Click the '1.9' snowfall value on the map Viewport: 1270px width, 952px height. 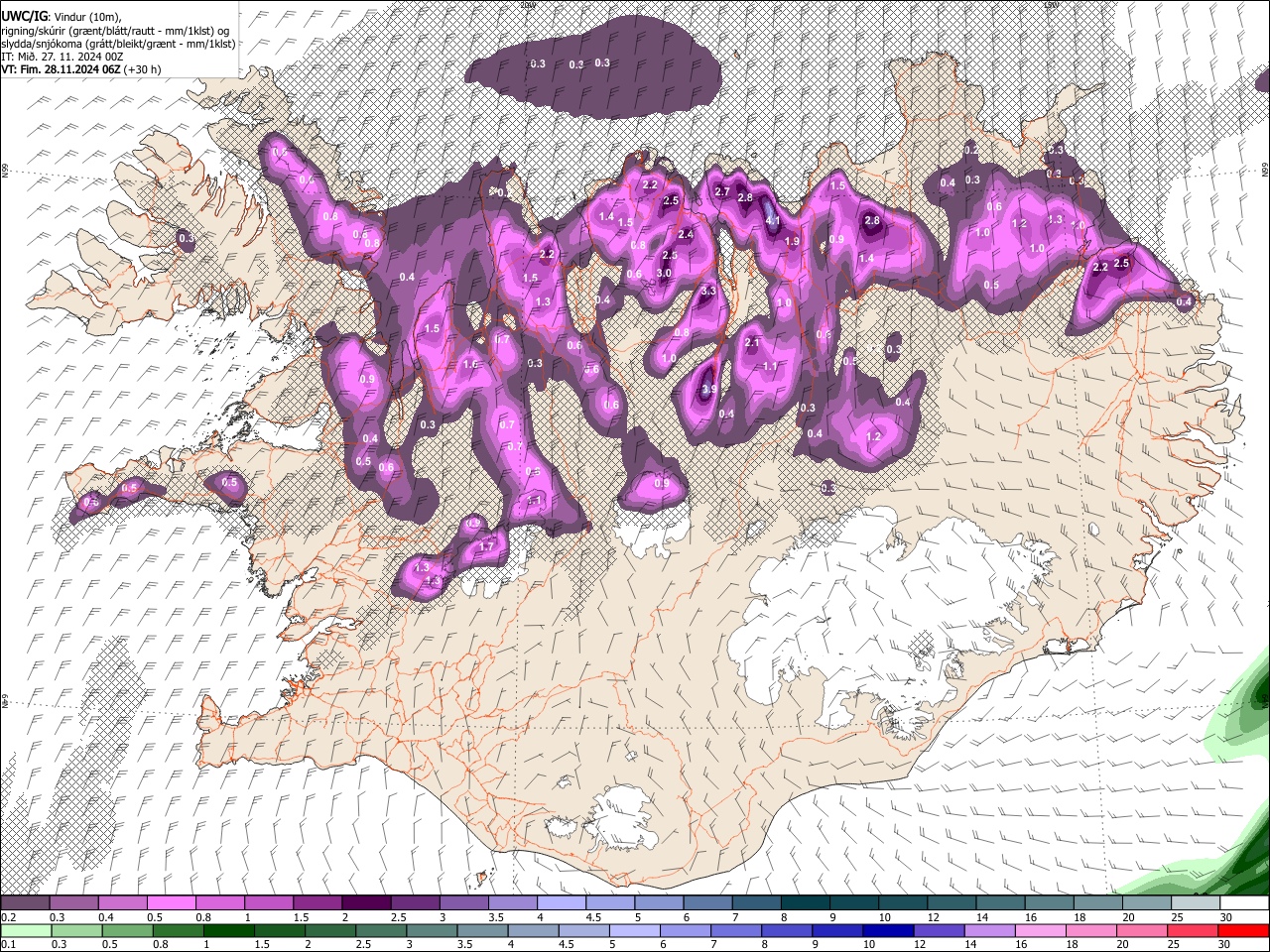click(x=792, y=241)
